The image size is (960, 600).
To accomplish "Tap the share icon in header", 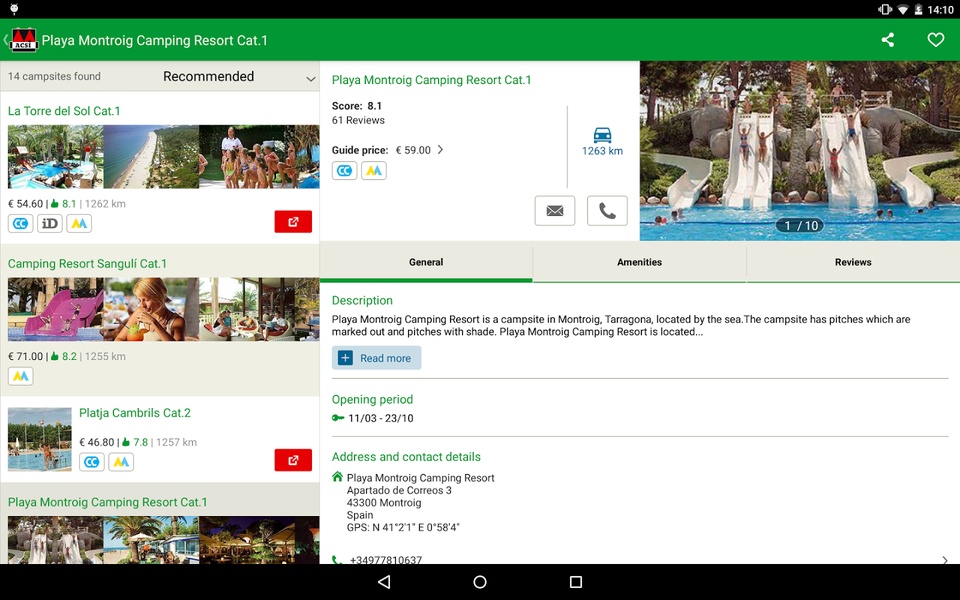I will coord(888,40).
